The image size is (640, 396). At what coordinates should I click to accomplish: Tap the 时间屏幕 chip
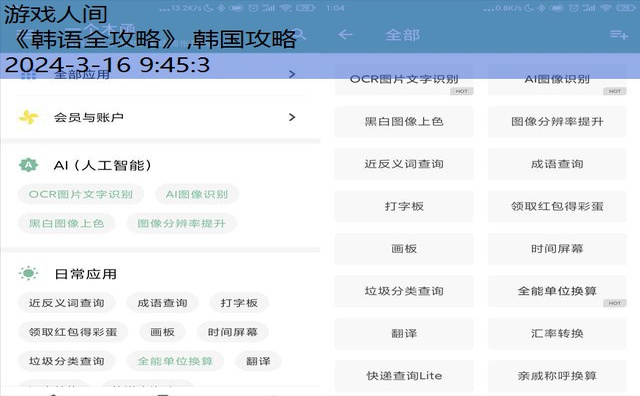[233, 332]
